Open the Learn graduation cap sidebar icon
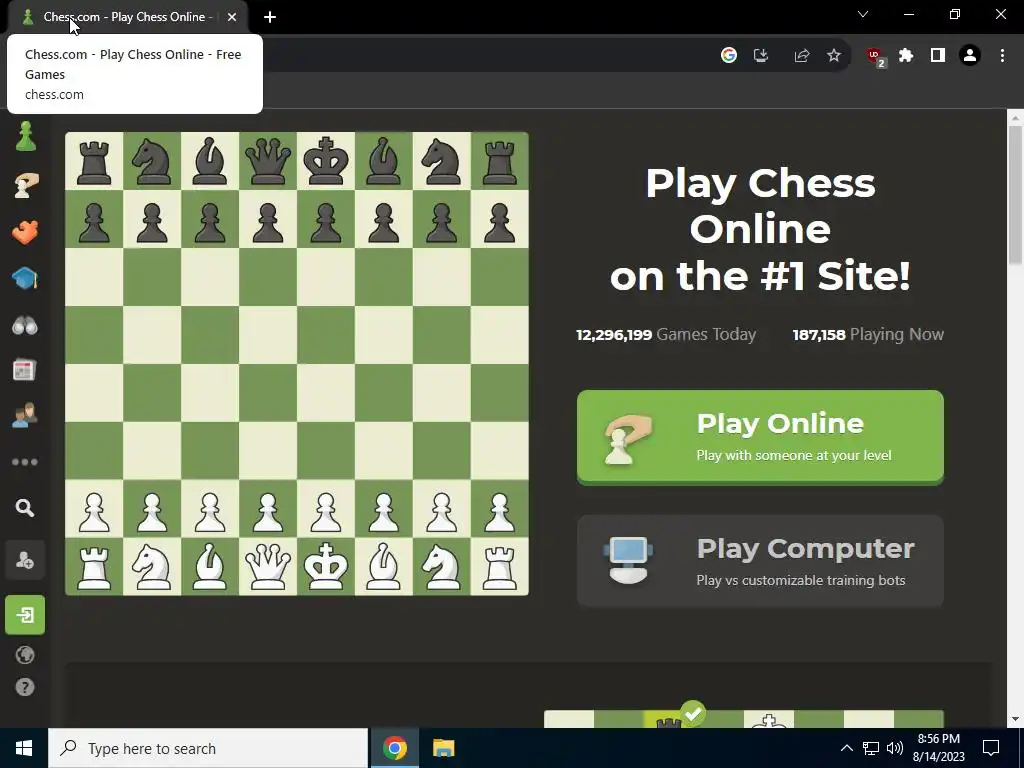The height and width of the screenshot is (768, 1024). pos(25,278)
